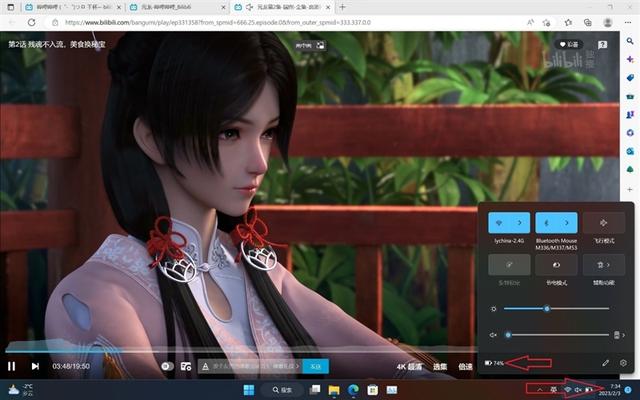Add a sidebar app with plus icon

pyautogui.click(x=630, y=189)
